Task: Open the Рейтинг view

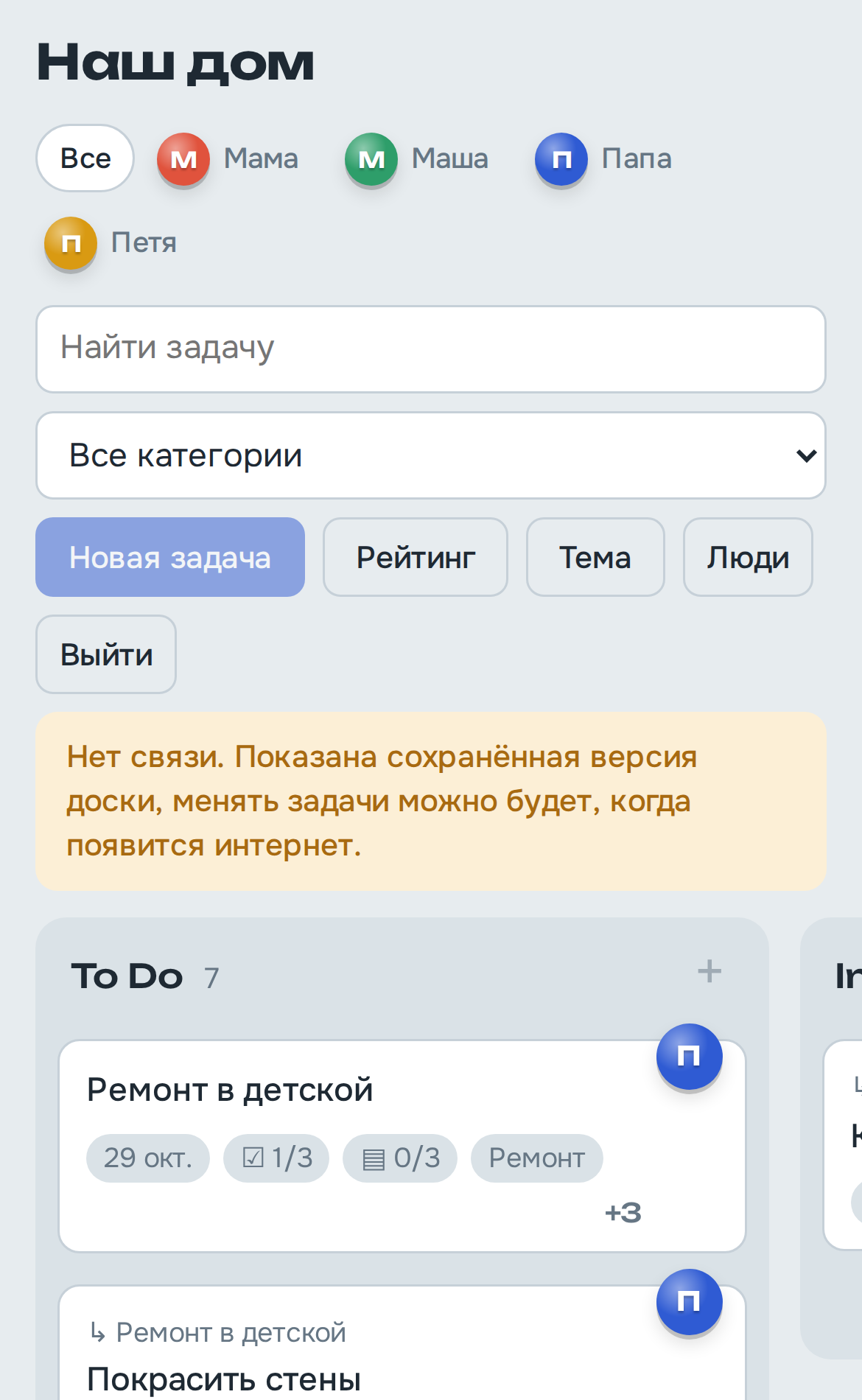Action: click(x=416, y=557)
